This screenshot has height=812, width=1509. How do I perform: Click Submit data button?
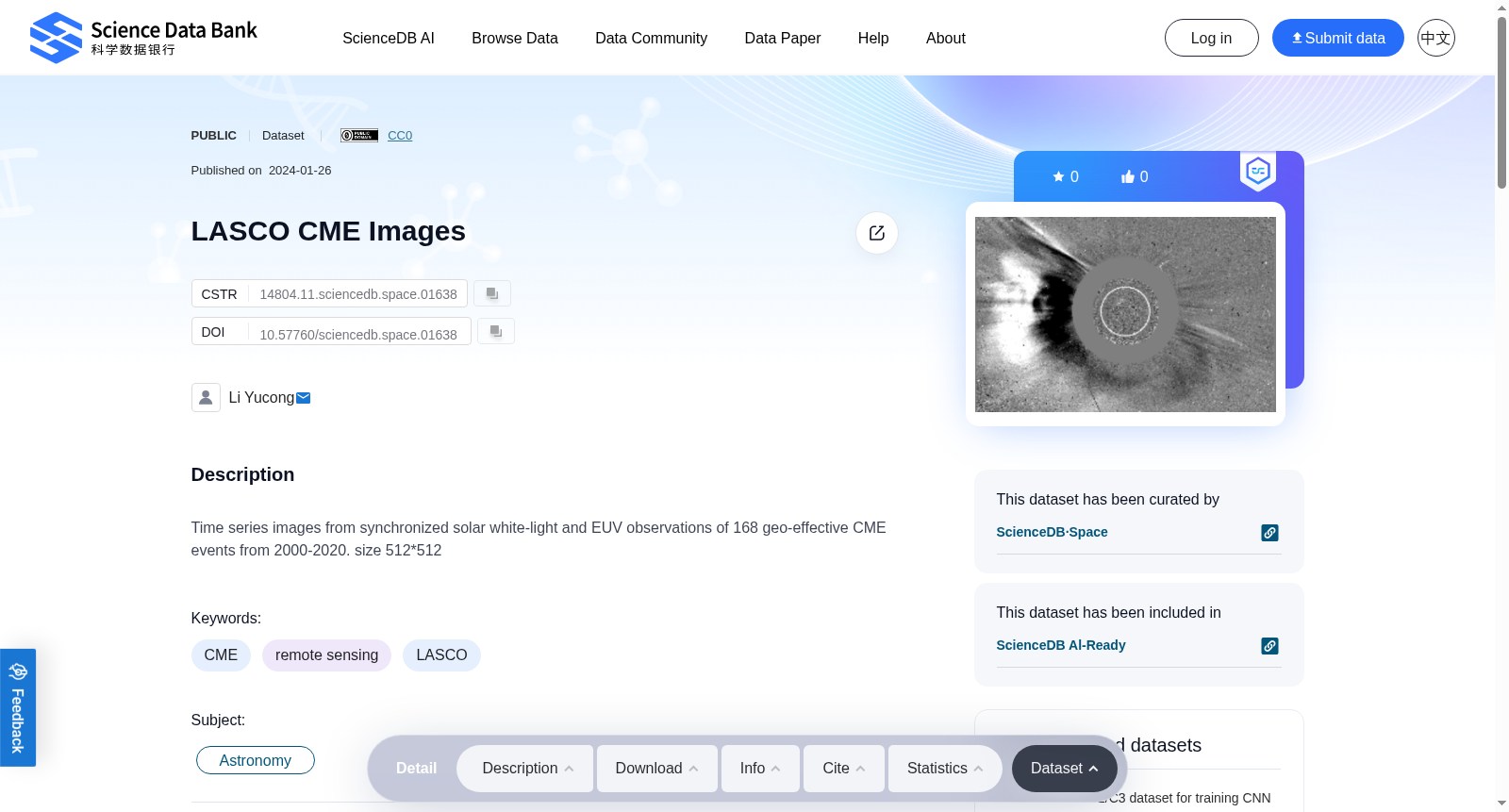coord(1338,38)
